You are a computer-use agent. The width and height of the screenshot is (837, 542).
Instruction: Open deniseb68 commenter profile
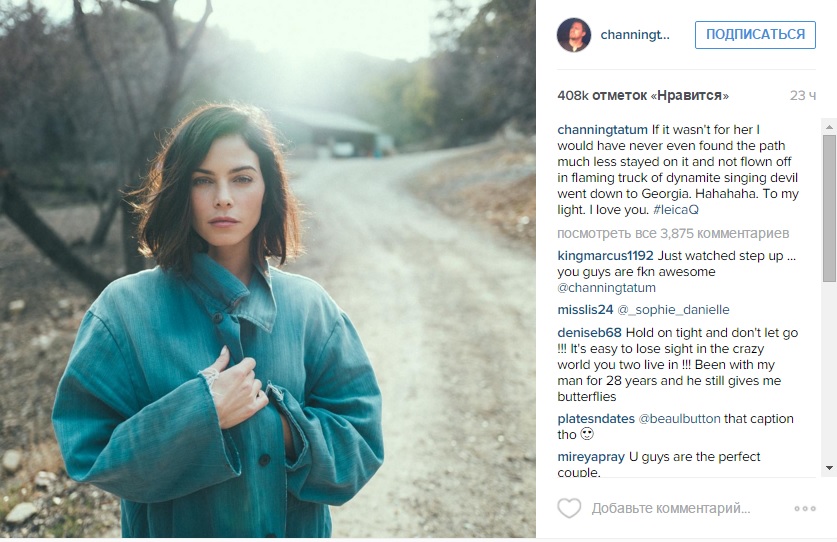coord(589,333)
